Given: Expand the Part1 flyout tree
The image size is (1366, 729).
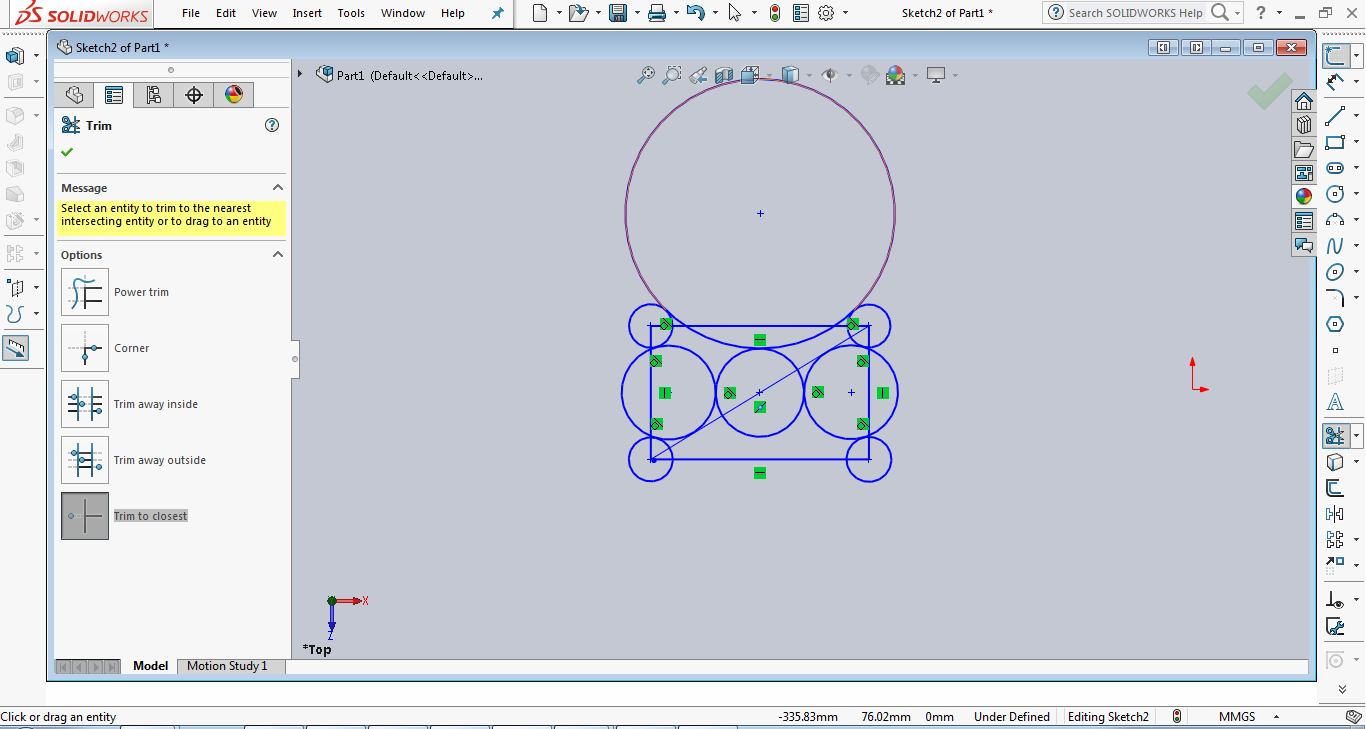Looking at the screenshot, I should [300, 74].
